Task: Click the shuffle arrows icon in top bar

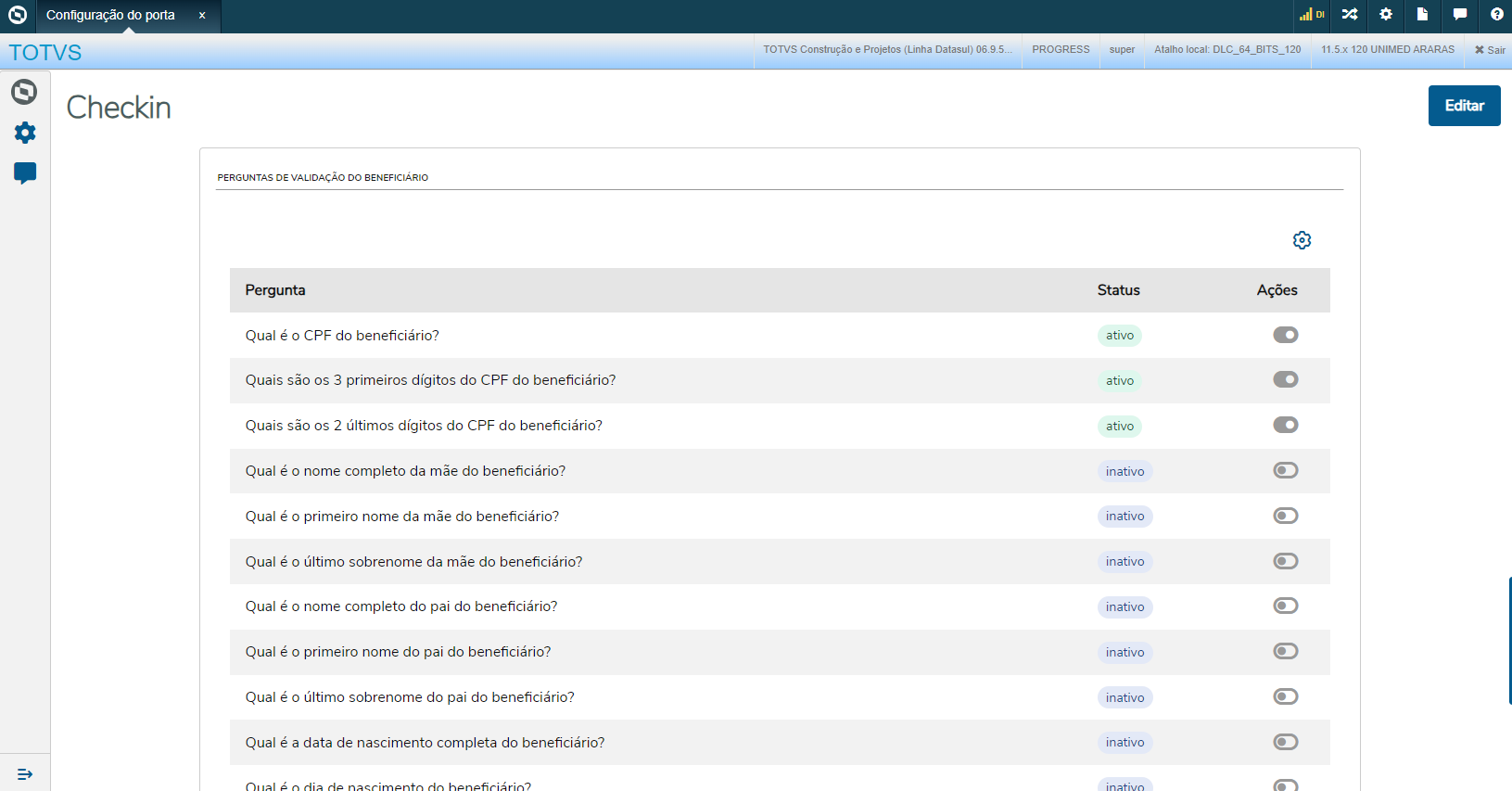Action: tap(1349, 14)
